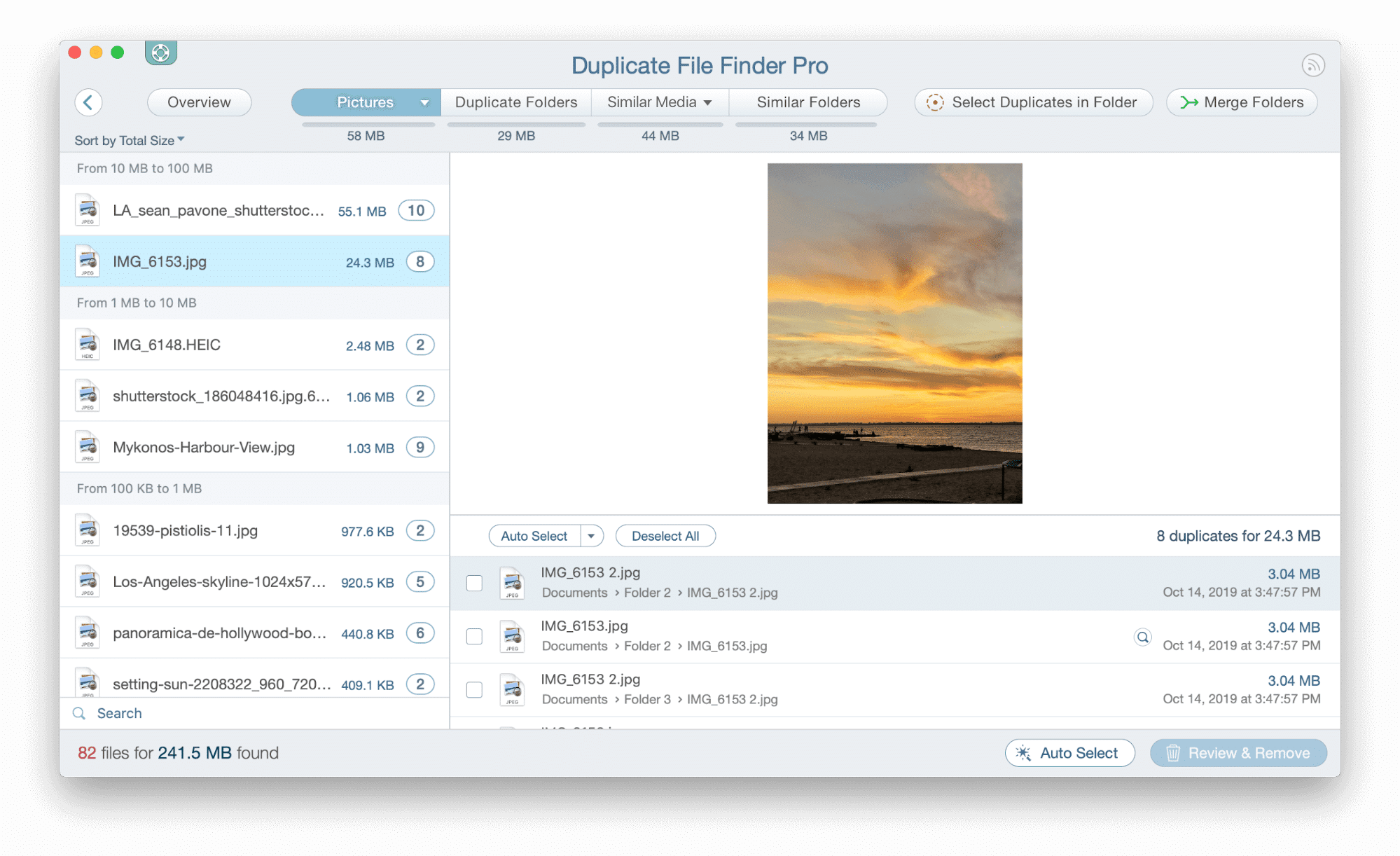Open search with the magnifier icon in sidebar
Image resolution: width=1400 pixels, height=856 pixels.
point(78,713)
